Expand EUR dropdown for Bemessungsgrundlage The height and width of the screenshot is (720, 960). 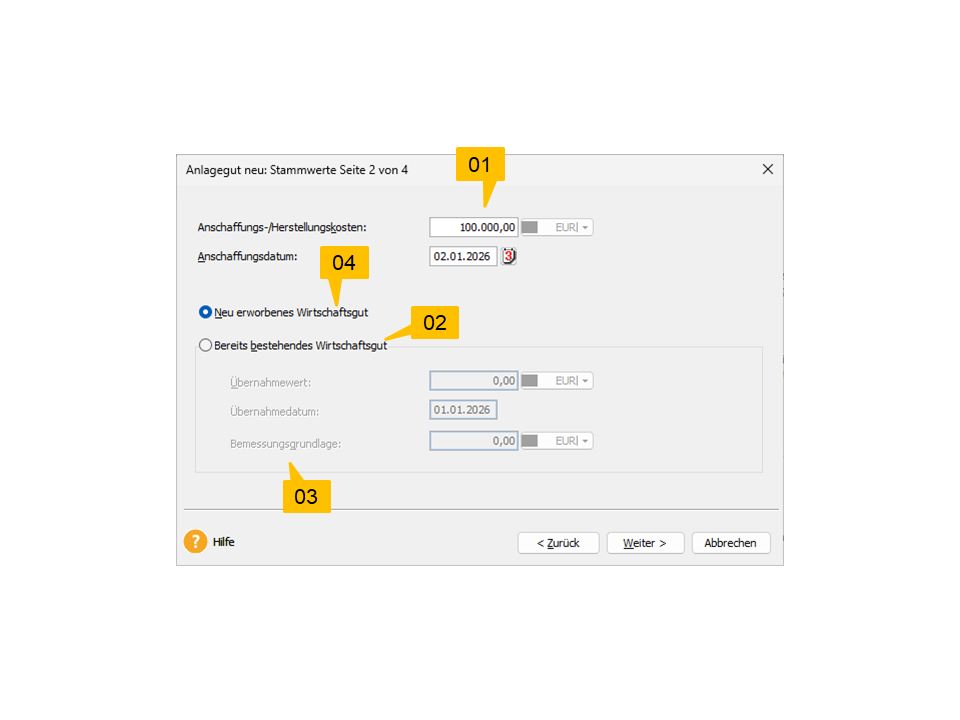(x=585, y=440)
